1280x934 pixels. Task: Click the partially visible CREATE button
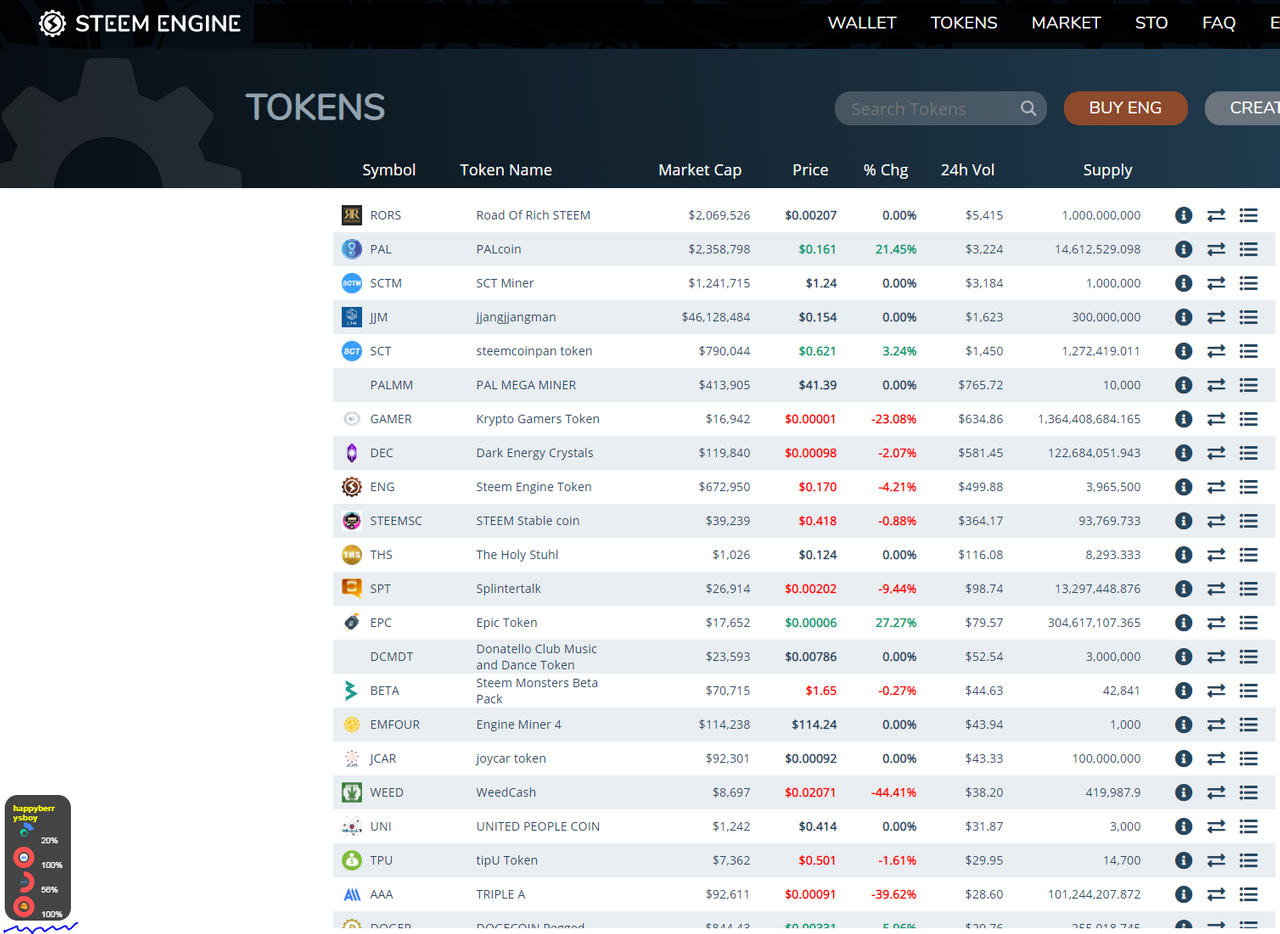tap(1242, 108)
